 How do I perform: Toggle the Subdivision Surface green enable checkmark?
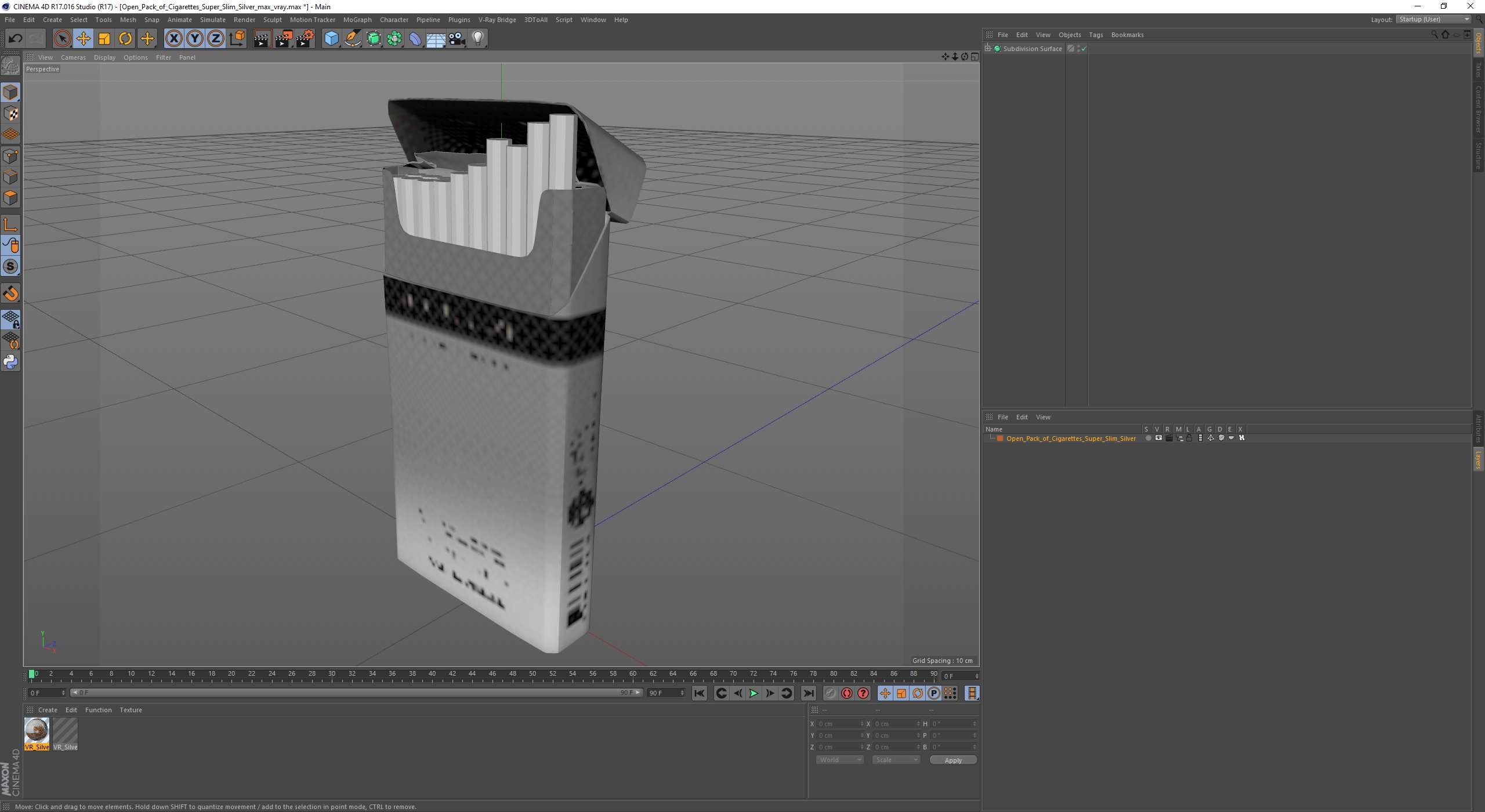pos(1084,49)
